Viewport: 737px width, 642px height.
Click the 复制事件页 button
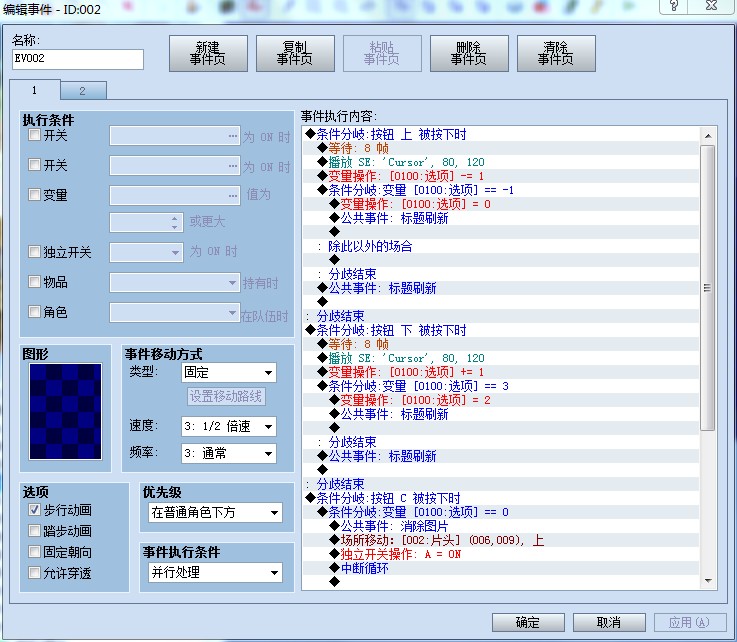coord(295,54)
